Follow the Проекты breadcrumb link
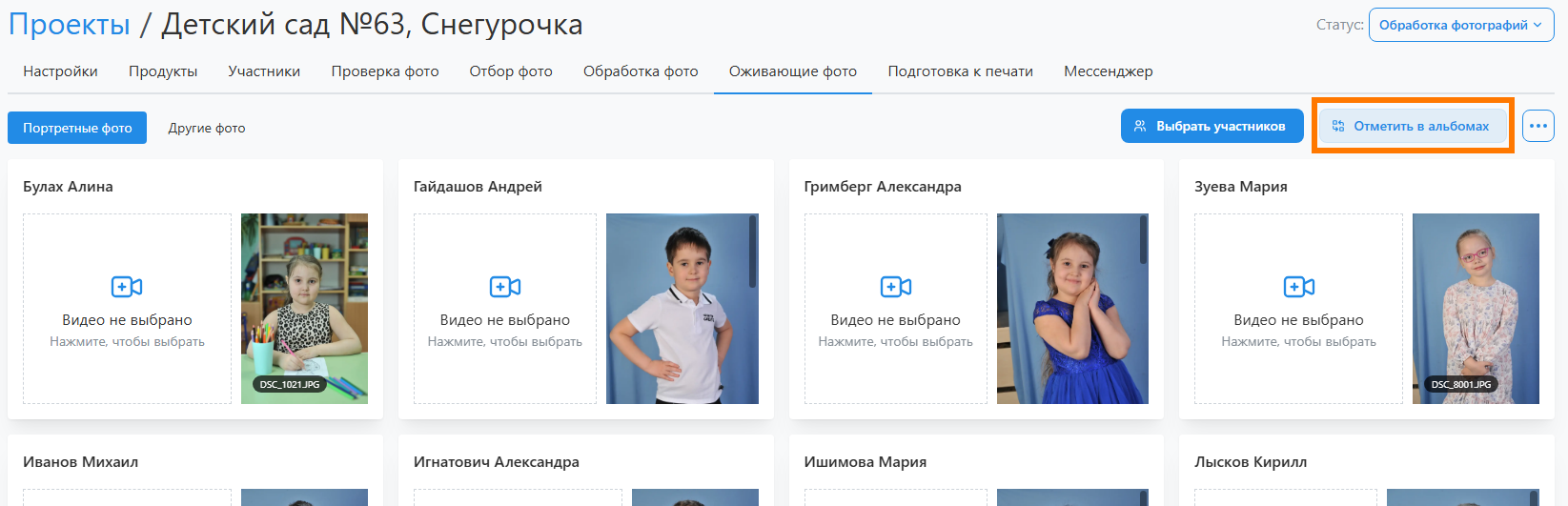Viewport: 1568px width, 506px height. click(70, 25)
